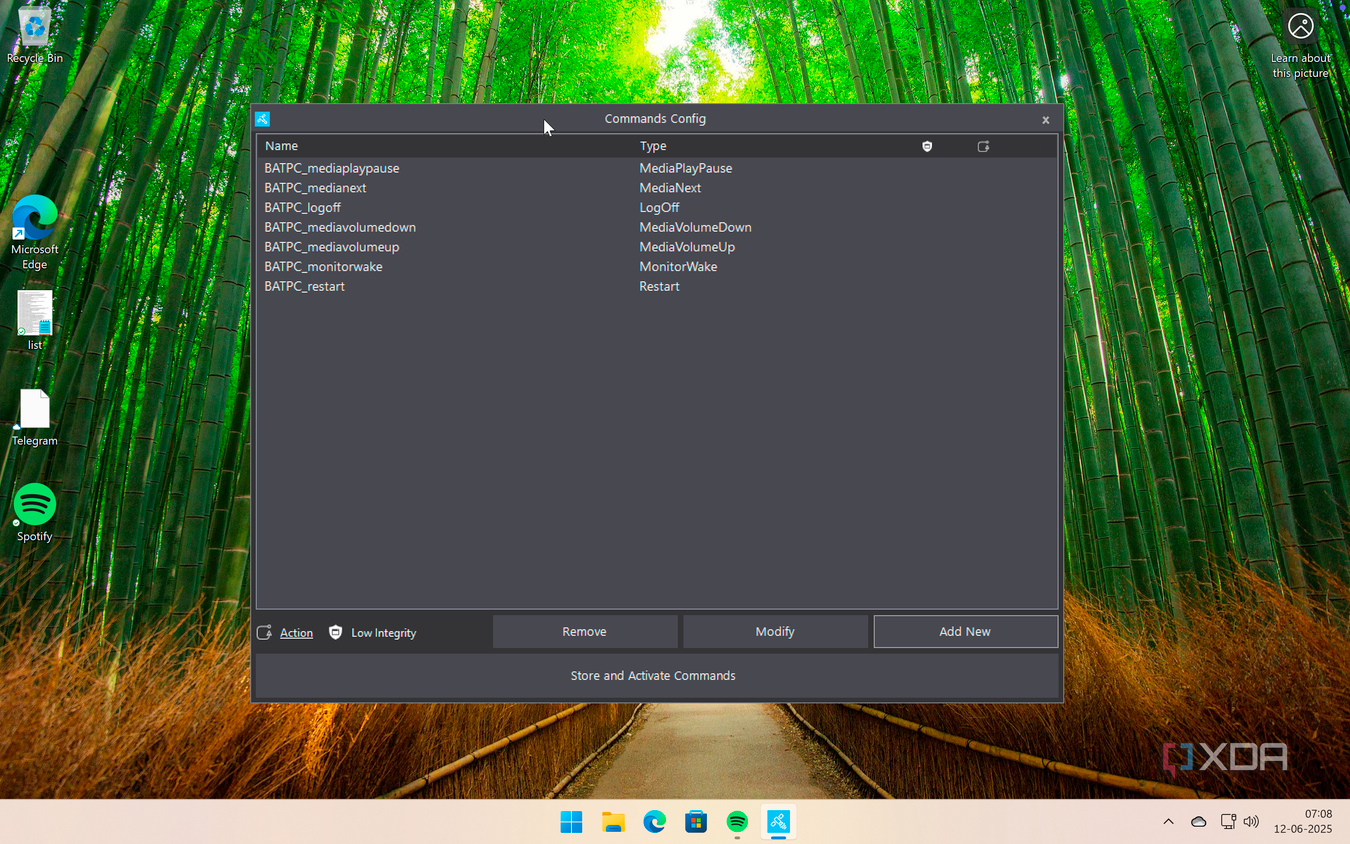Open Microsoft Store from the taskbar
The width and height of the screenshot is (1350, 844).
(696, 822)
